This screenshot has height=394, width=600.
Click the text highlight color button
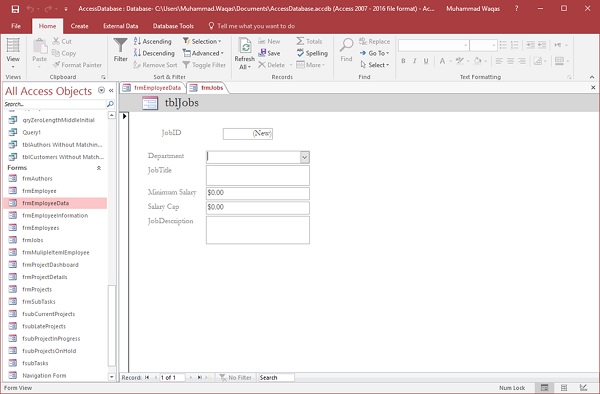pos(460,61)
